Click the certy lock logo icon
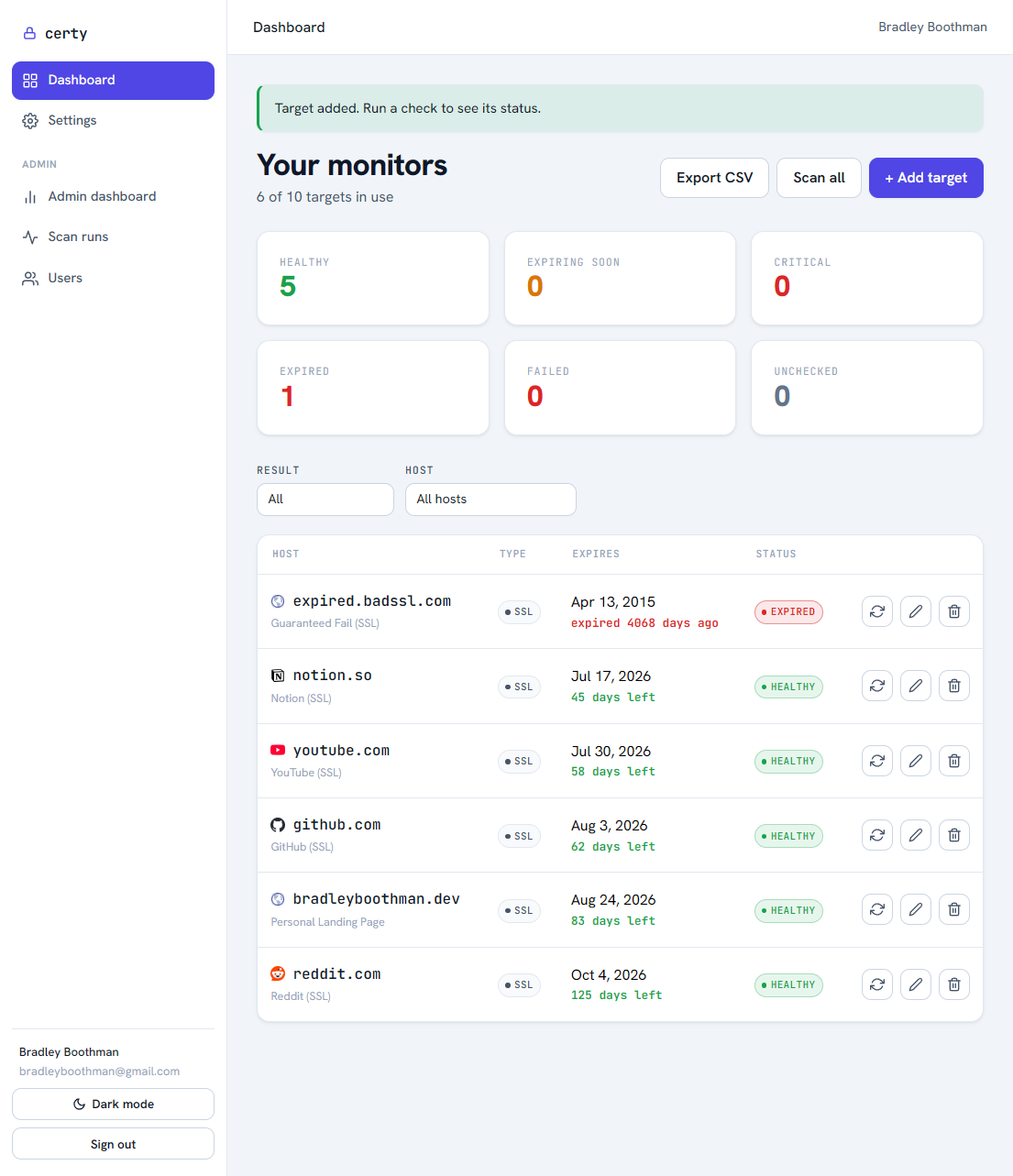 coord(30,33)
